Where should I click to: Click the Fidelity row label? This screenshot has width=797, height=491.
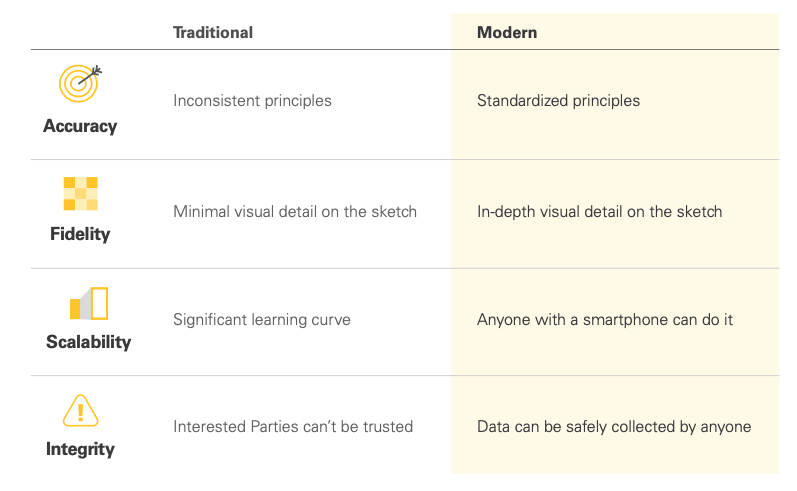(80, 234)
